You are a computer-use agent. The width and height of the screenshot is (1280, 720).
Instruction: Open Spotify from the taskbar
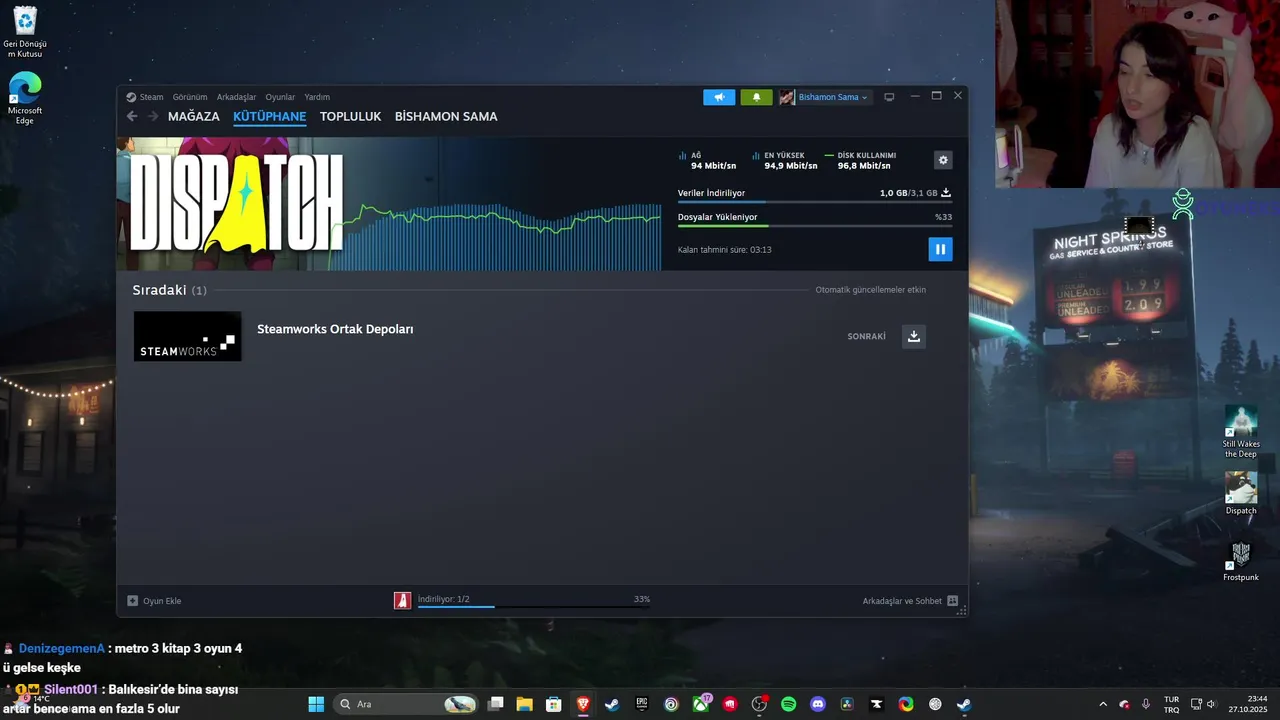click(788, 704)
